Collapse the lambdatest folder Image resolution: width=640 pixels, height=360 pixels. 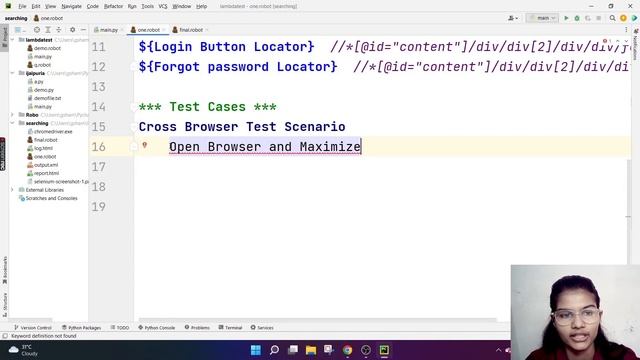pyautogui.click(x=12, y=40)
